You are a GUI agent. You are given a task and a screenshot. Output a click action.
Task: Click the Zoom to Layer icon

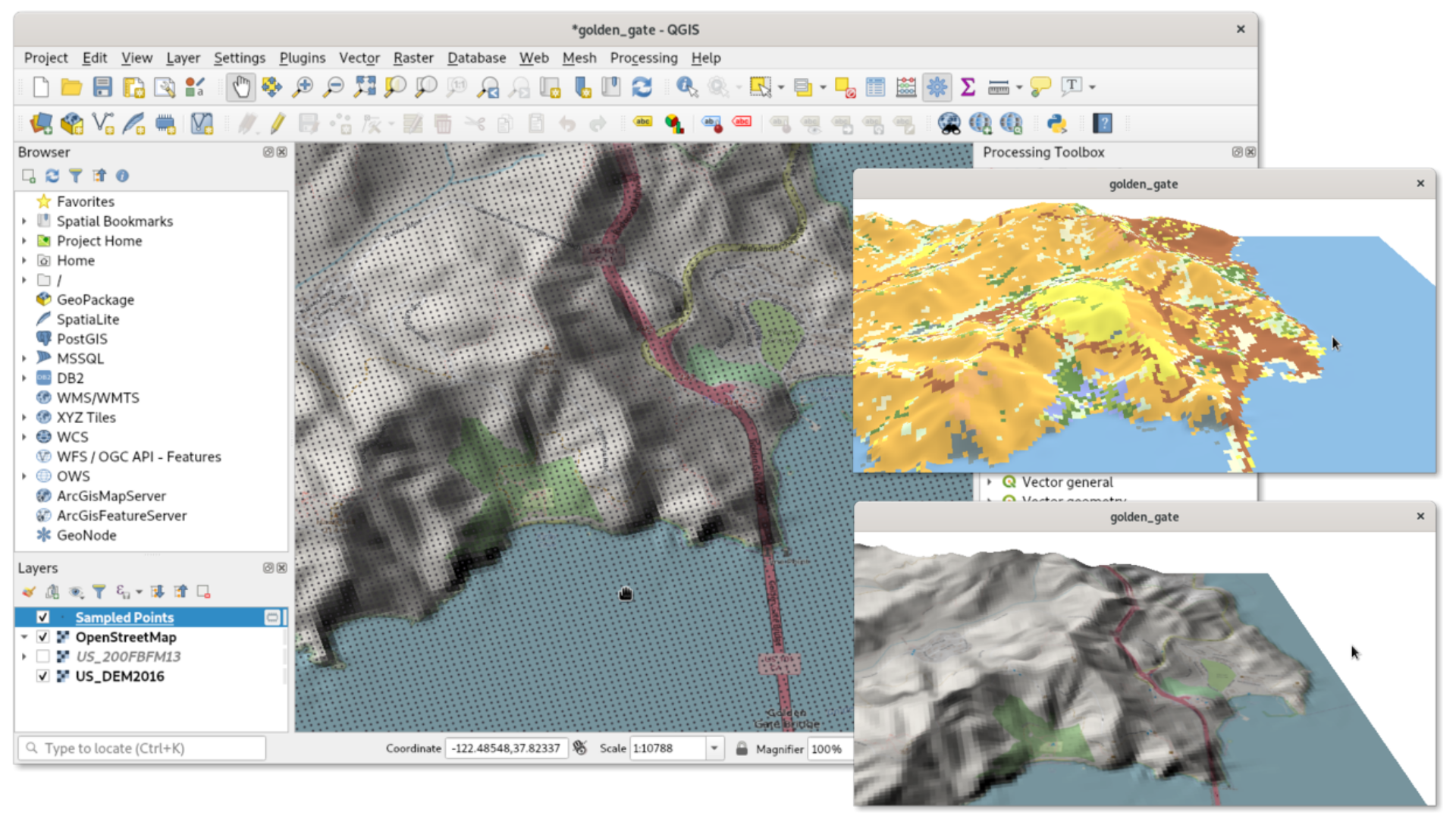tap(426, 87)
